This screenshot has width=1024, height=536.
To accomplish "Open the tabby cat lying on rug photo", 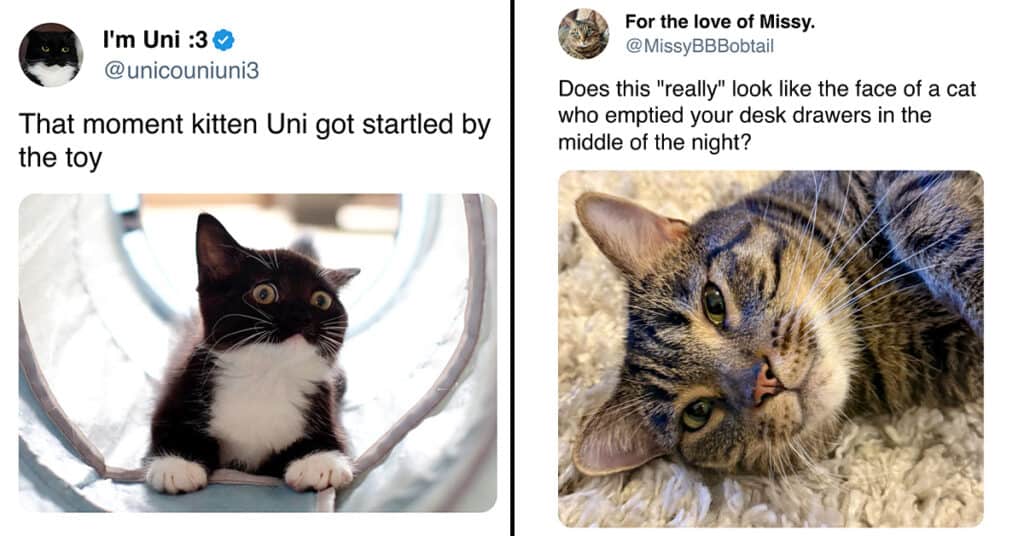I will tap(770, 348).
